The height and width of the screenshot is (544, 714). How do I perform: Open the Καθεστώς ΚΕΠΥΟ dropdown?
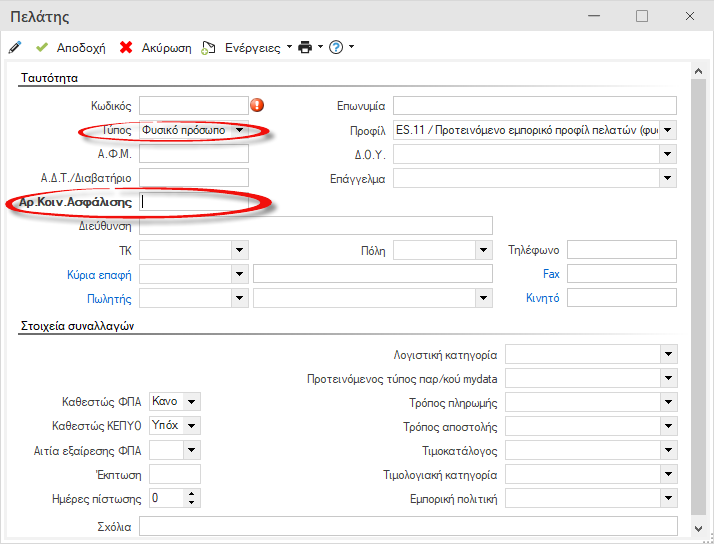(x=192, y=426)
